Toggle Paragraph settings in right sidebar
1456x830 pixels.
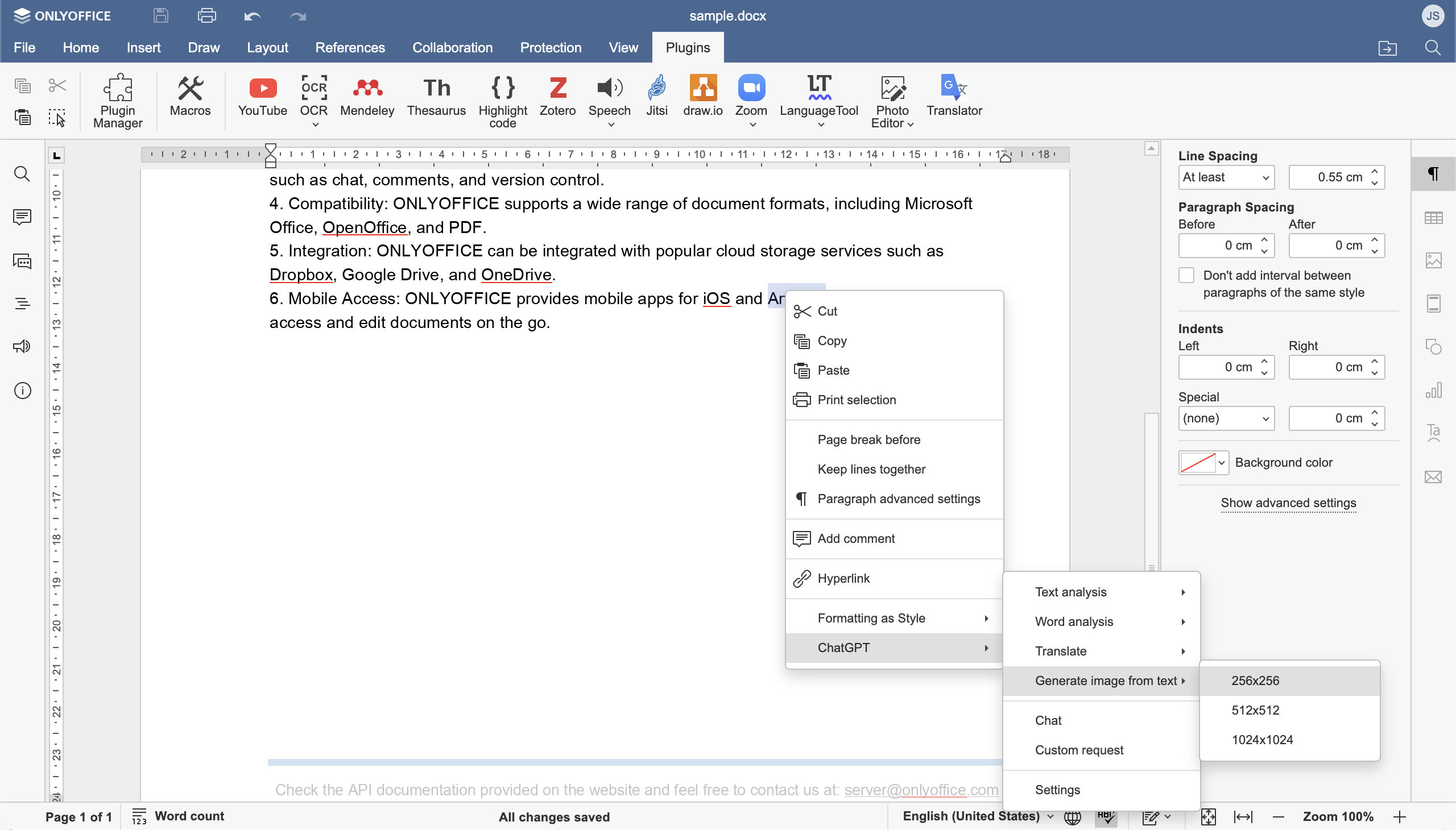click(1433, 174)
